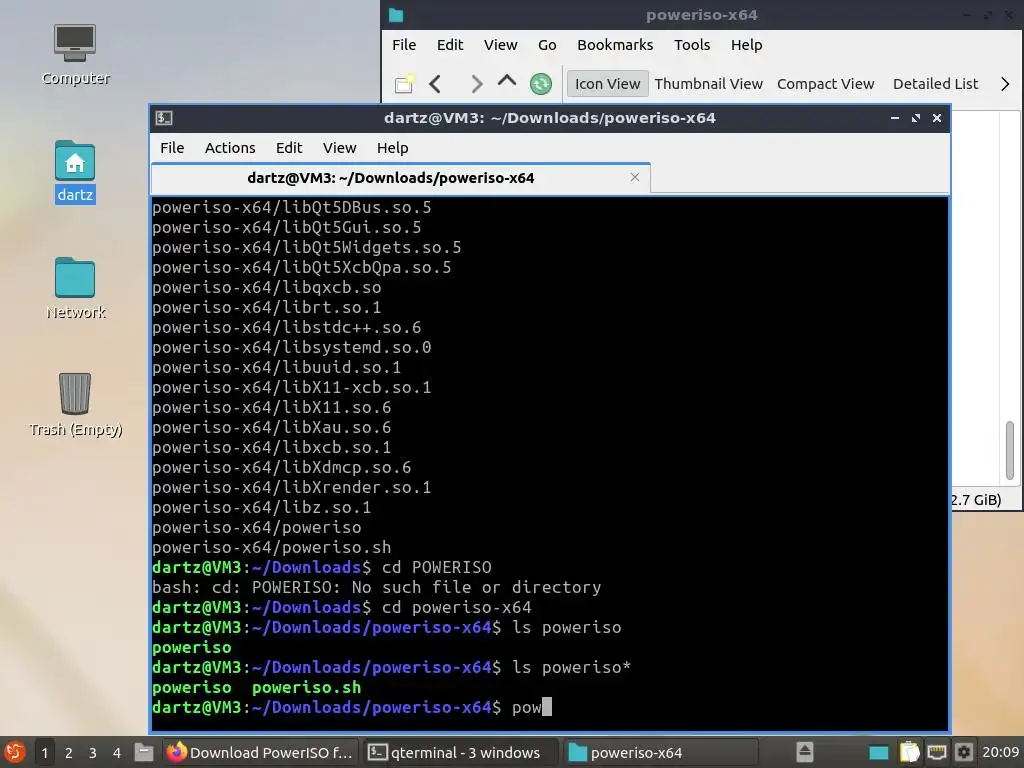Open the qterminal Edit menu
1024x768 pixels.
coord(289,148)
